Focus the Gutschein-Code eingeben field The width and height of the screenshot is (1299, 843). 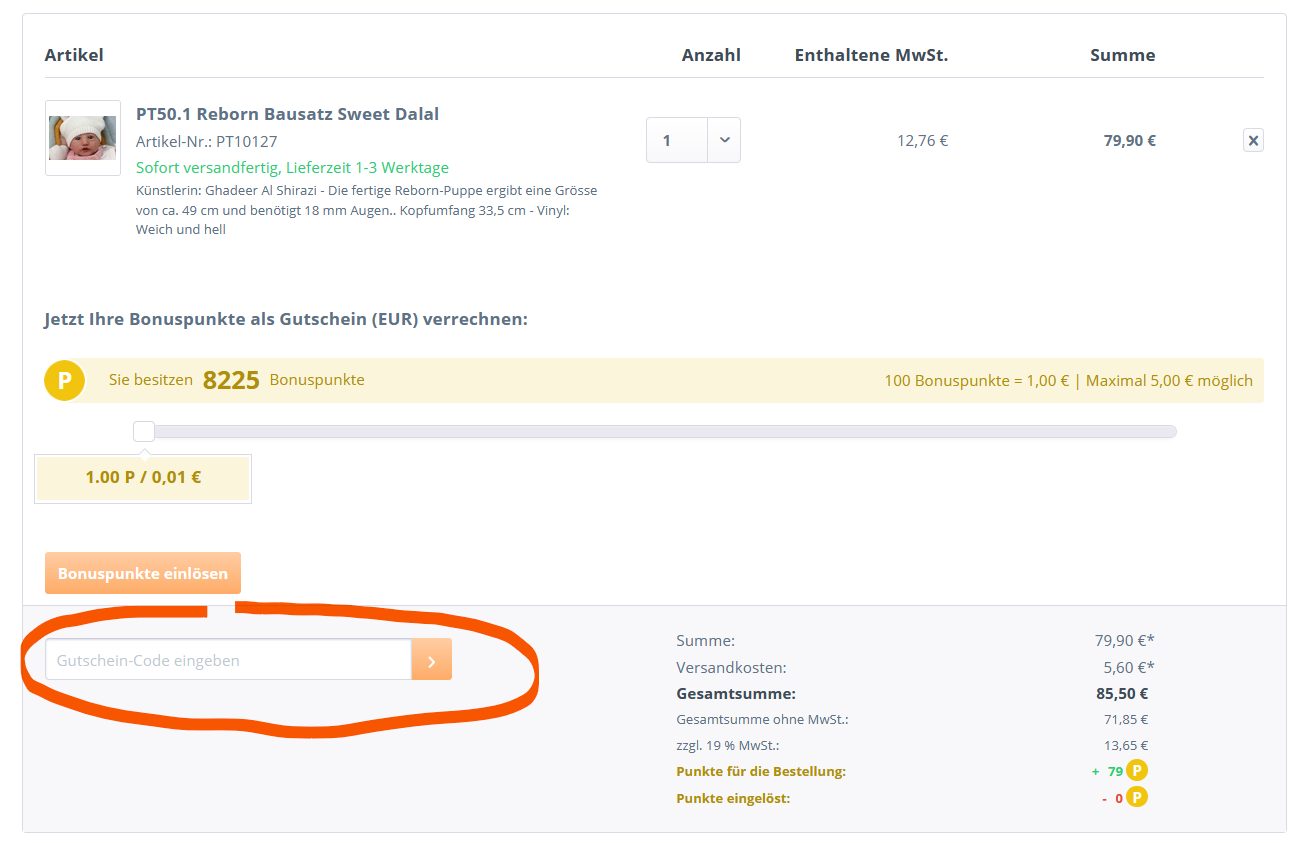pos(228,661)
